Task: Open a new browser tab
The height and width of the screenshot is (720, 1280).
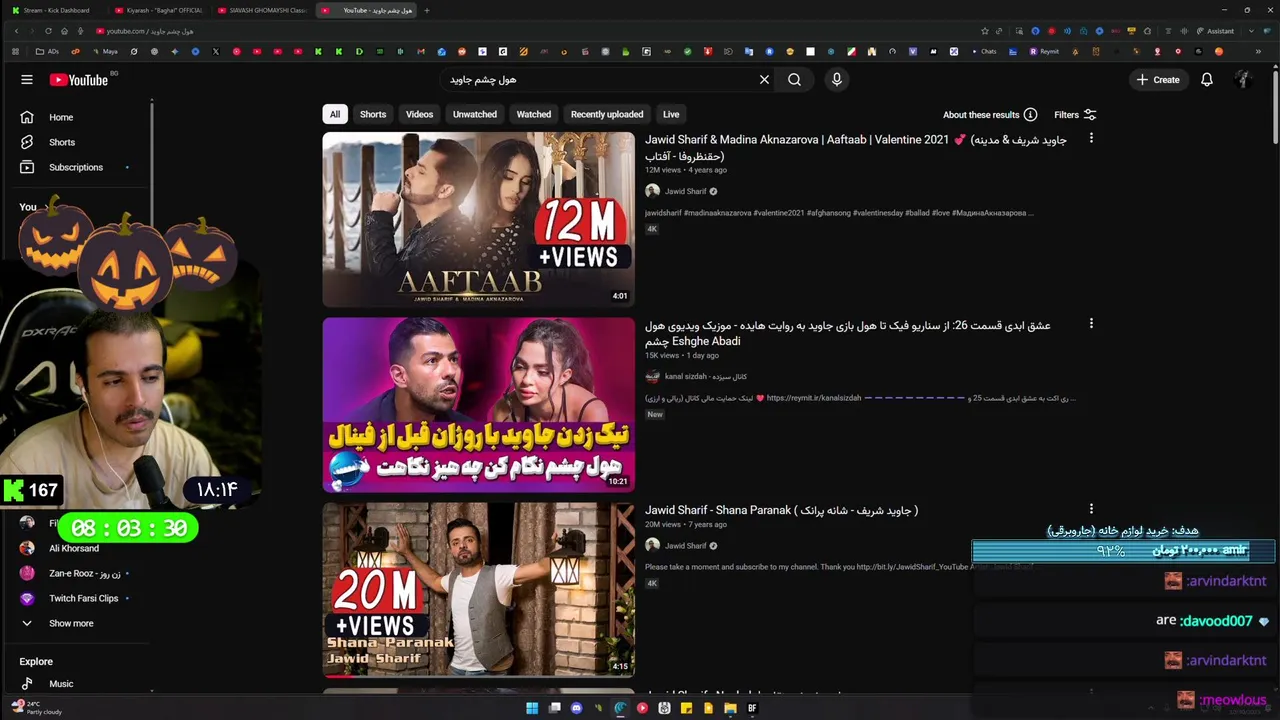Action: (x=427, y=10)
